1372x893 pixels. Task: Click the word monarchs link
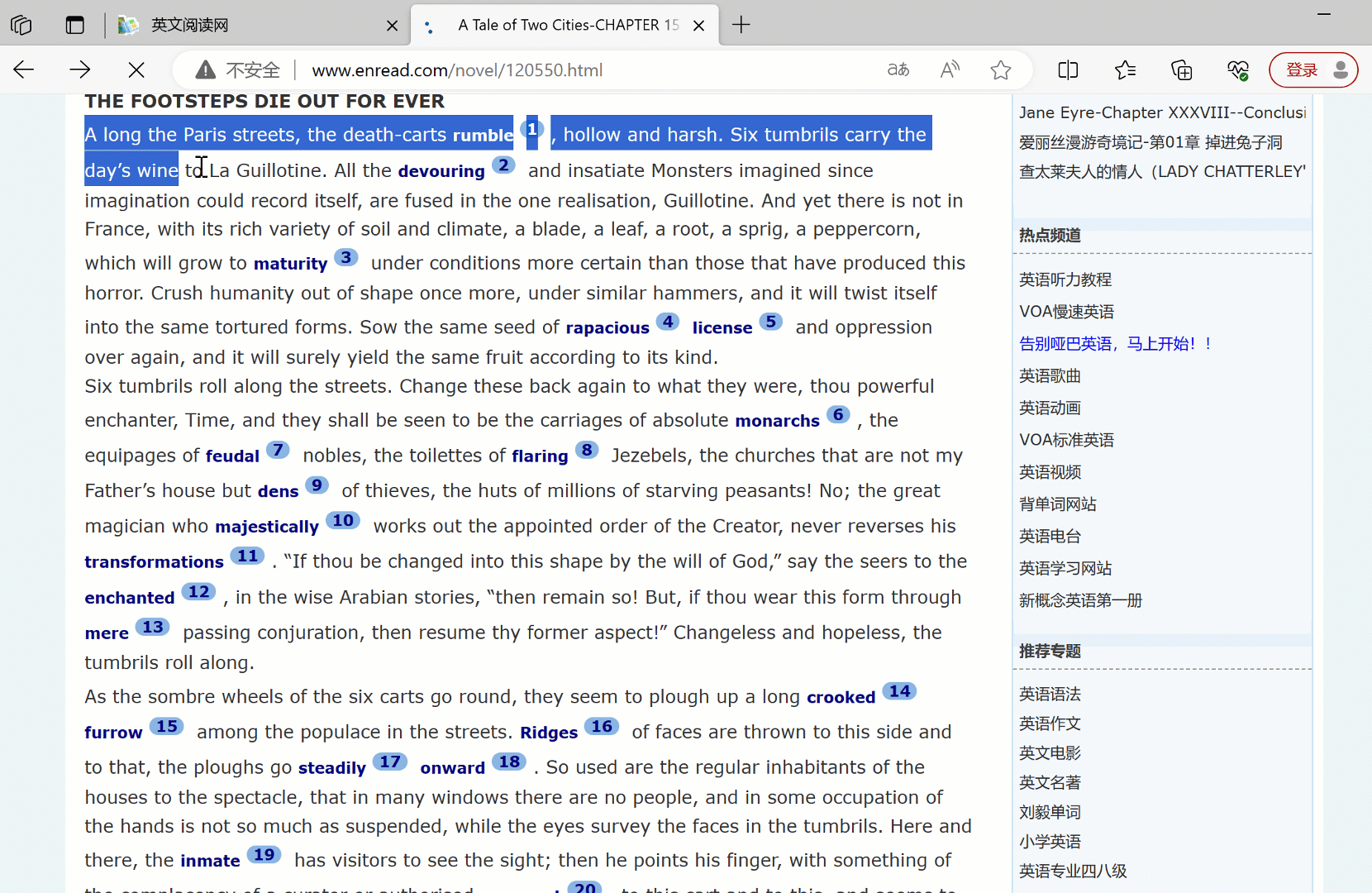(x=778, y=421)
